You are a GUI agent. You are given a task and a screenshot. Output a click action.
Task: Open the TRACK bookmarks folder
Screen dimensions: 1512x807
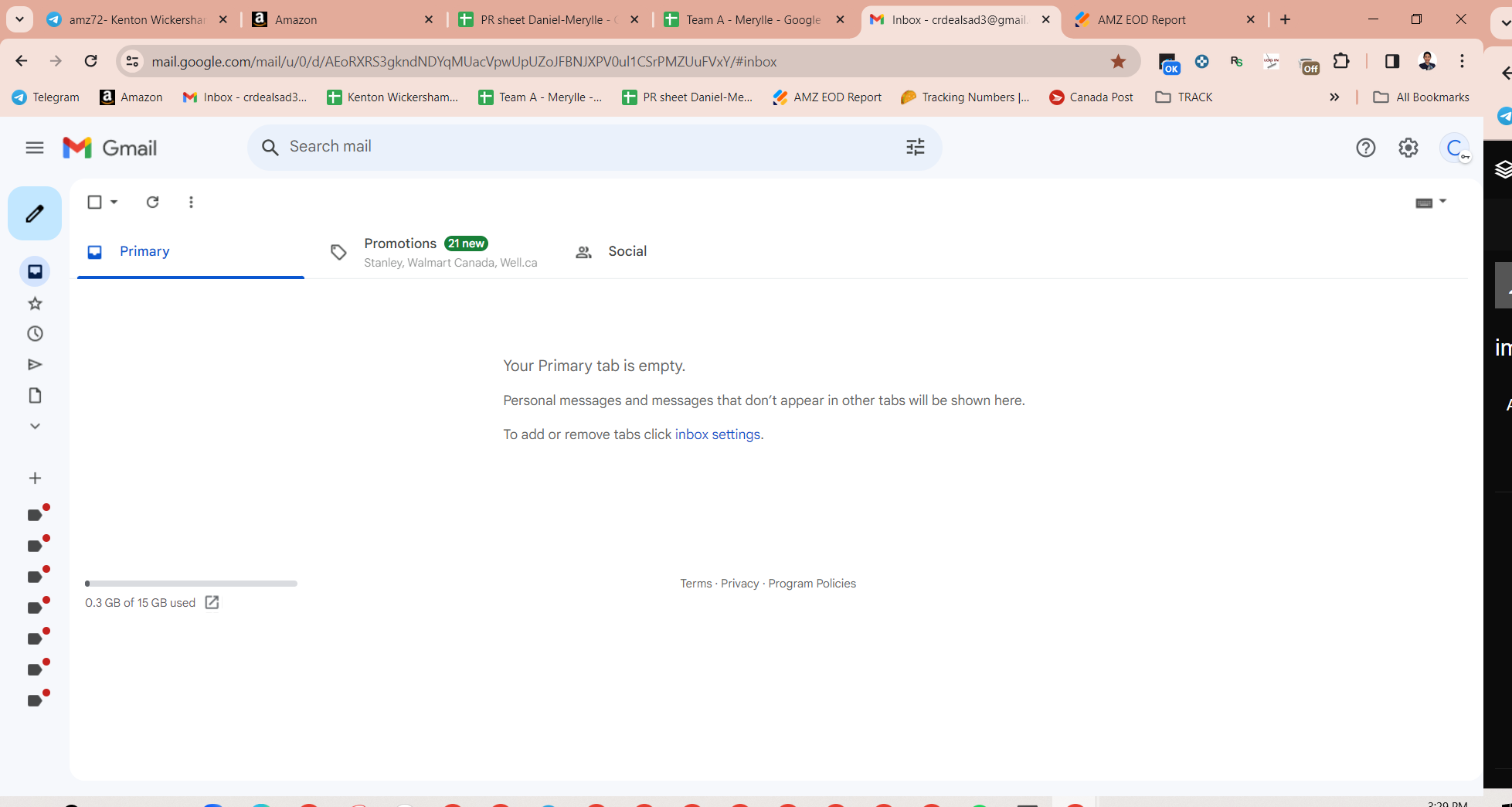[1184, 97]
